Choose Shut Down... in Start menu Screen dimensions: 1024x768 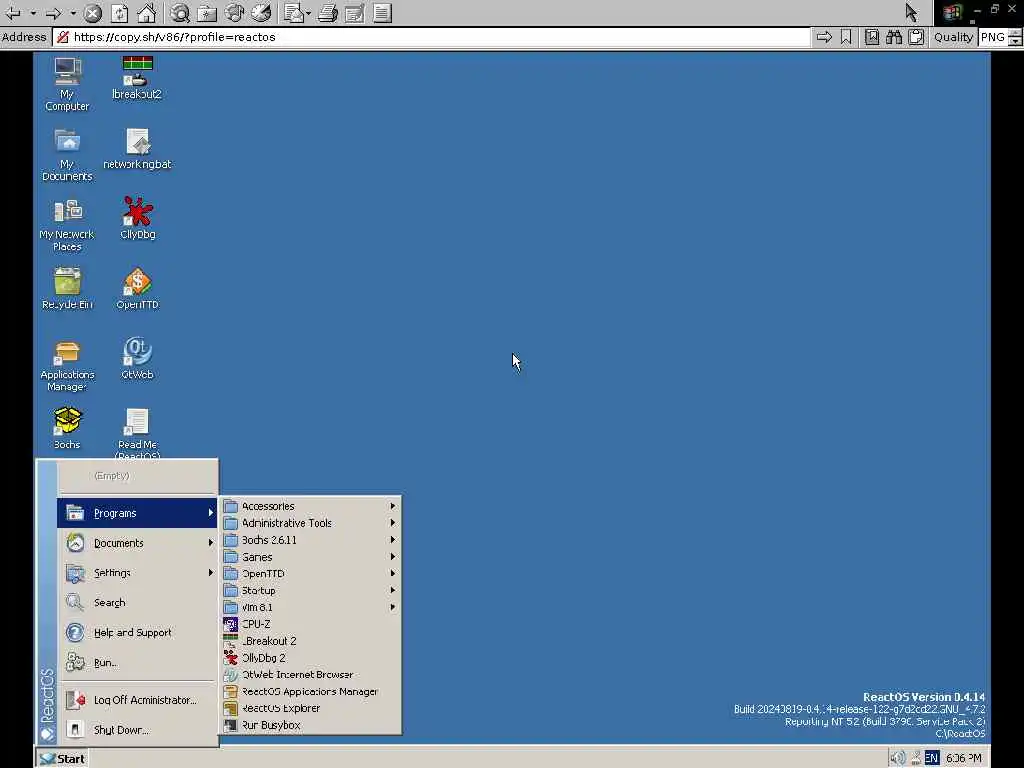click(x=137, y=729)
